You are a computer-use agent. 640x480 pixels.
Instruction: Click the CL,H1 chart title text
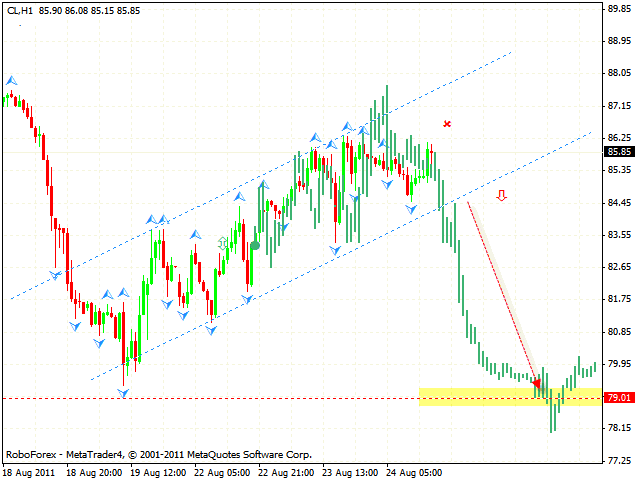coord(20,10)
